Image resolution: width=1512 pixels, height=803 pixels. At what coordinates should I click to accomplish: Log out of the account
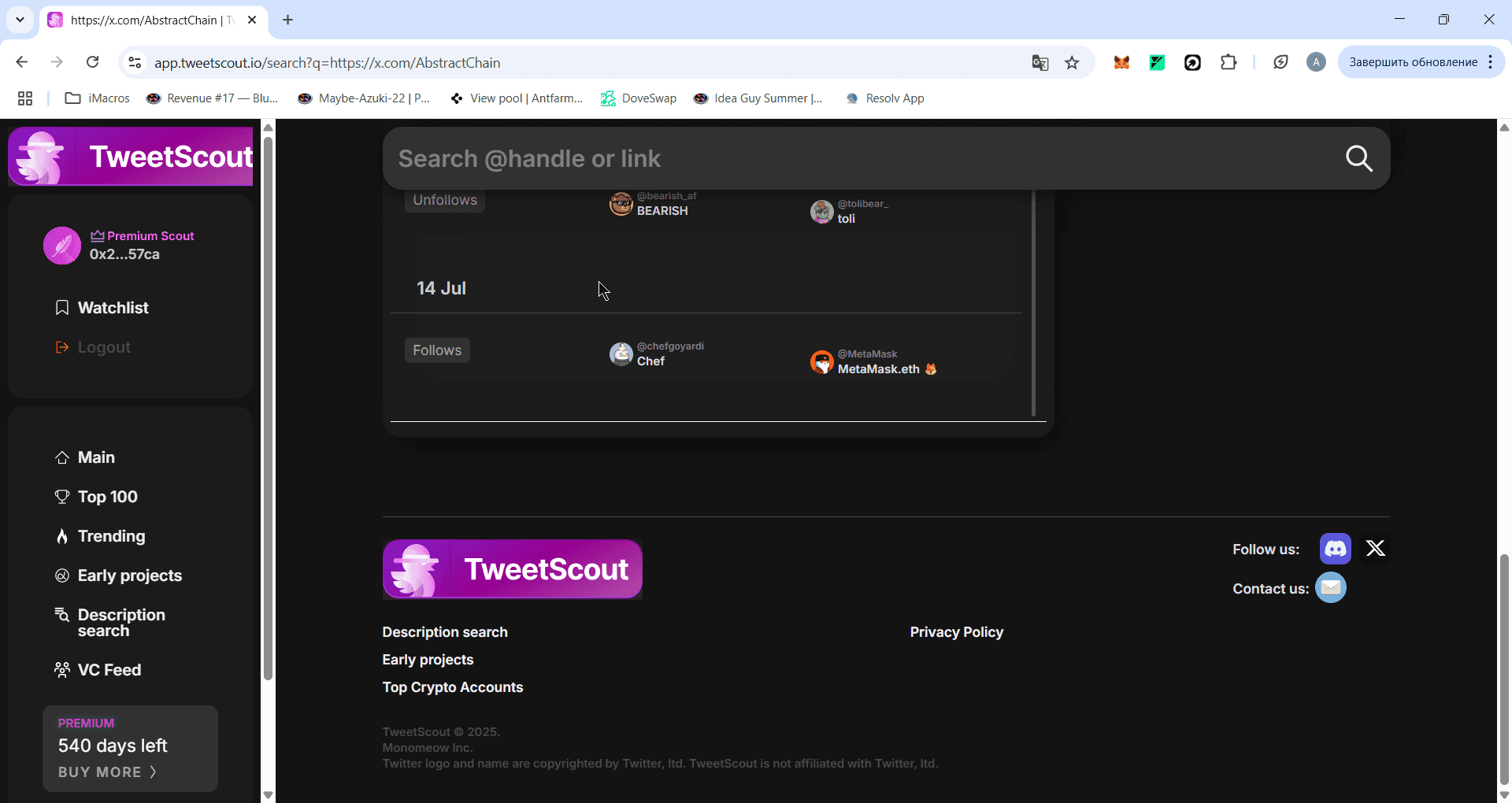coord(93,347)
